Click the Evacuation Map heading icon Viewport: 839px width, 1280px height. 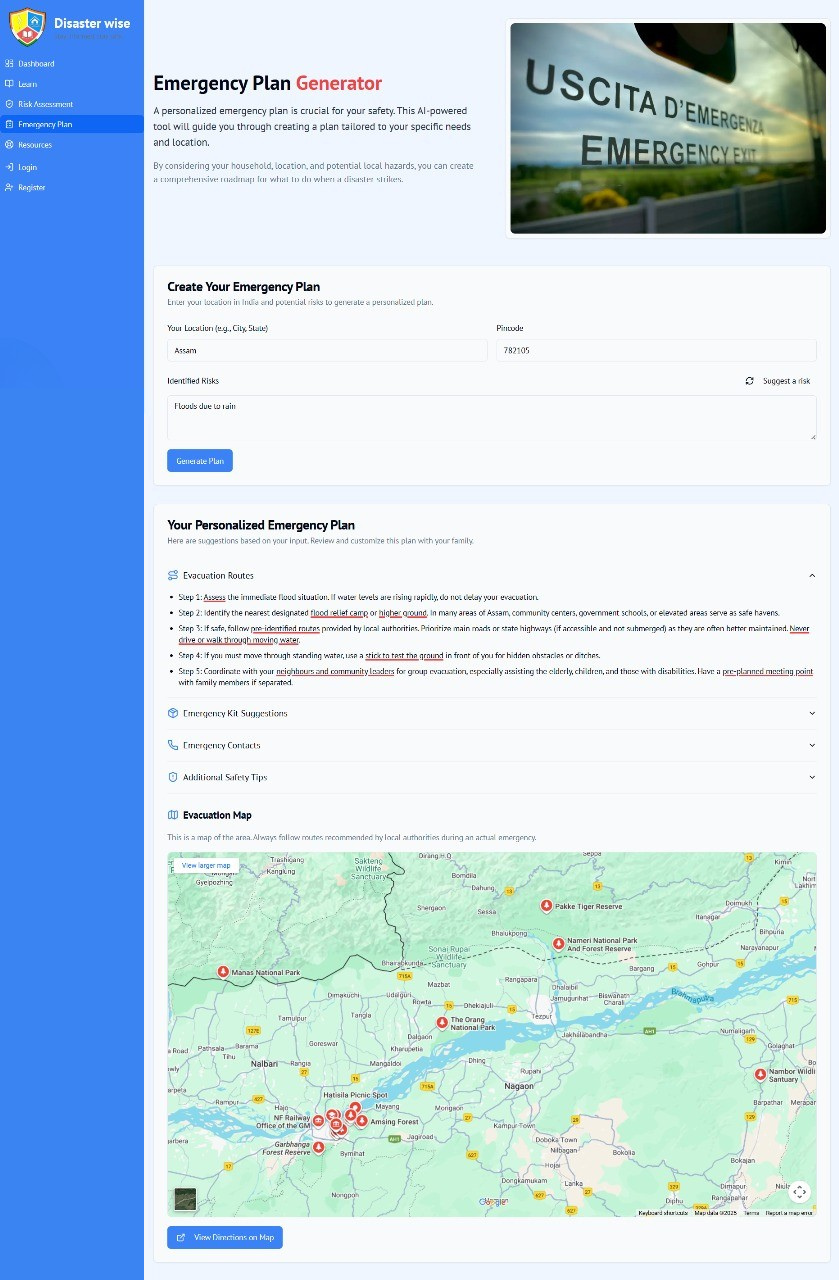[x=173, y=815]
